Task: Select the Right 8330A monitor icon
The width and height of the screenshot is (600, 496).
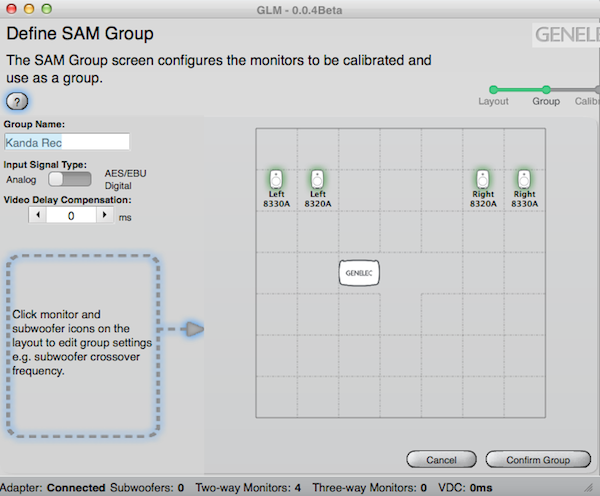Action: [524, 179]
